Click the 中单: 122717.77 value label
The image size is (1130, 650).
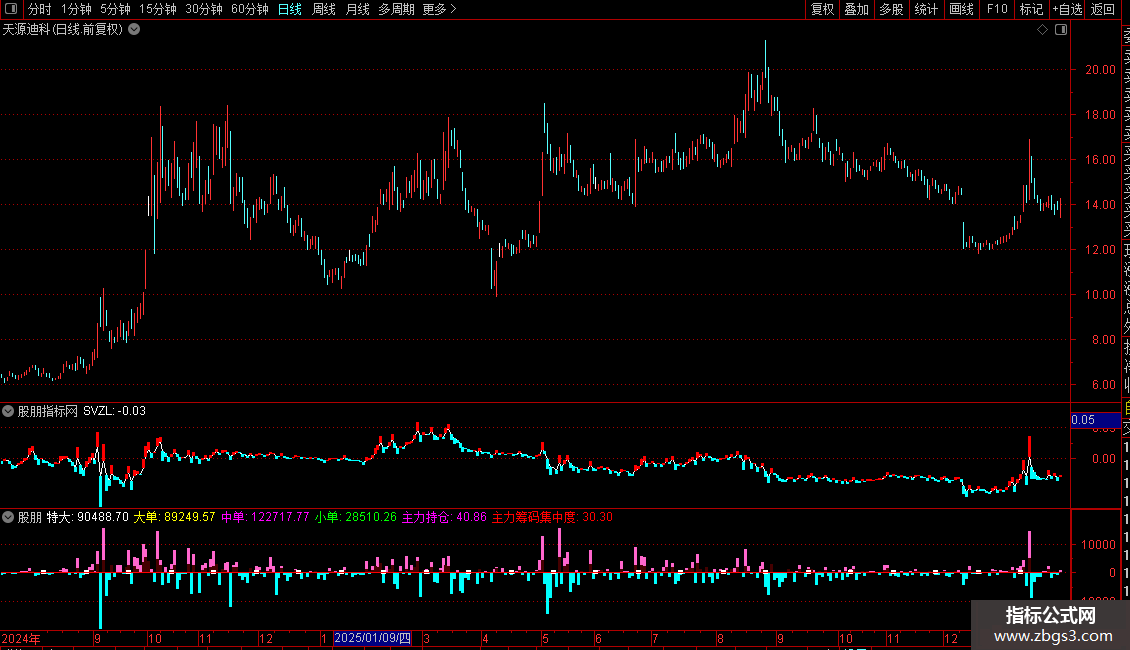click(x=265, y=517)
